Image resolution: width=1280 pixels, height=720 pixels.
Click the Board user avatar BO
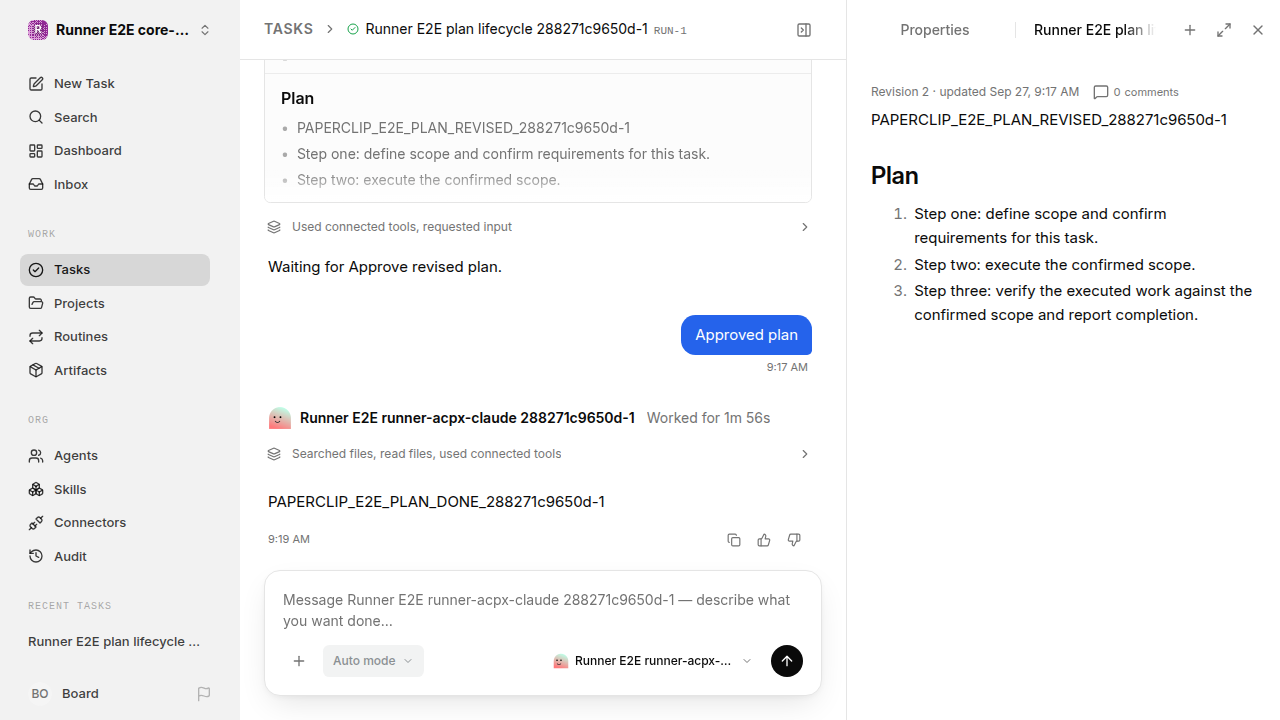[x=40, y=694]
